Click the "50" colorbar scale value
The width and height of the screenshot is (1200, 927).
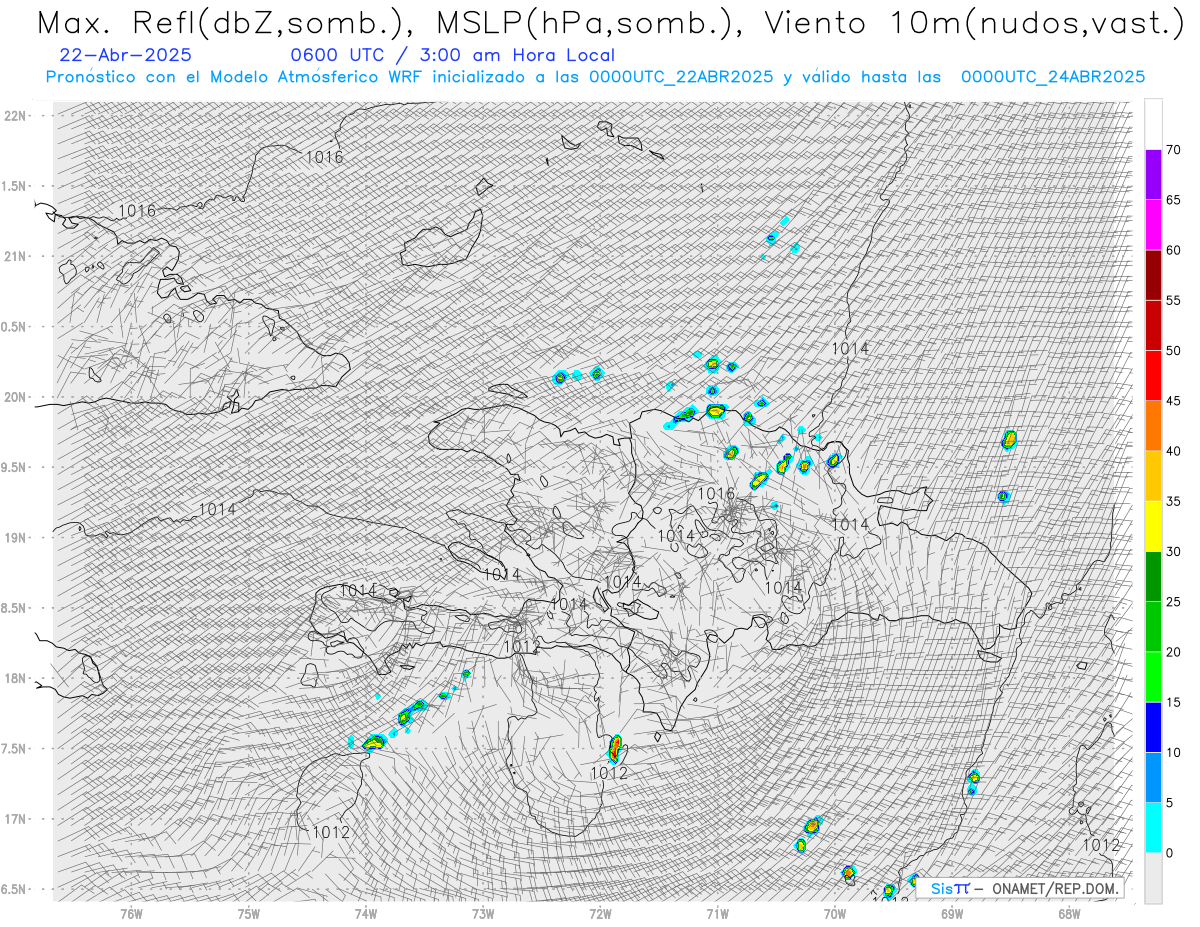[x=1173, y=351]
